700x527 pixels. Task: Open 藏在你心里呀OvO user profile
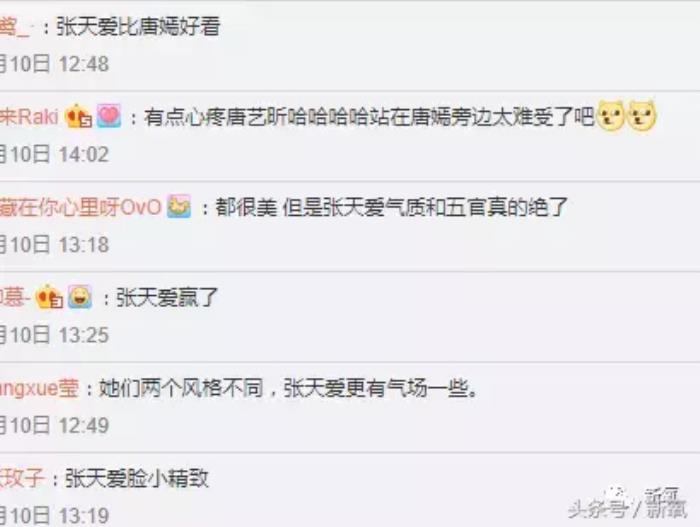(x=80, y=207)
